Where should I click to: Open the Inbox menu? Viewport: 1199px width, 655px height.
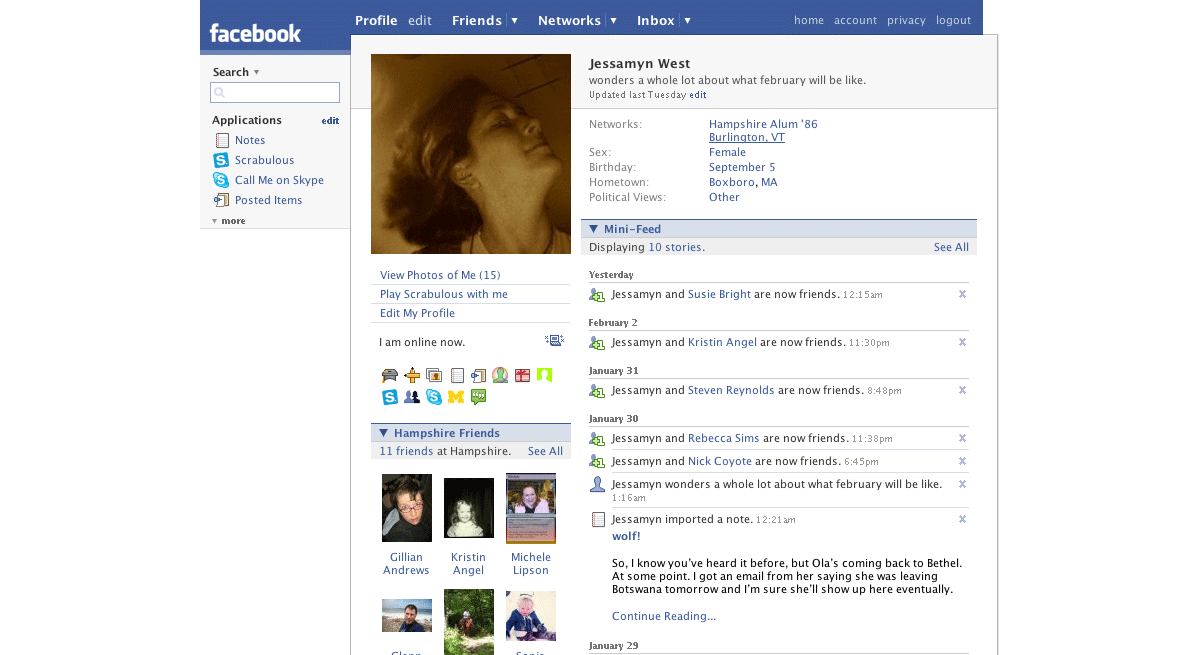tap(655, 21)
